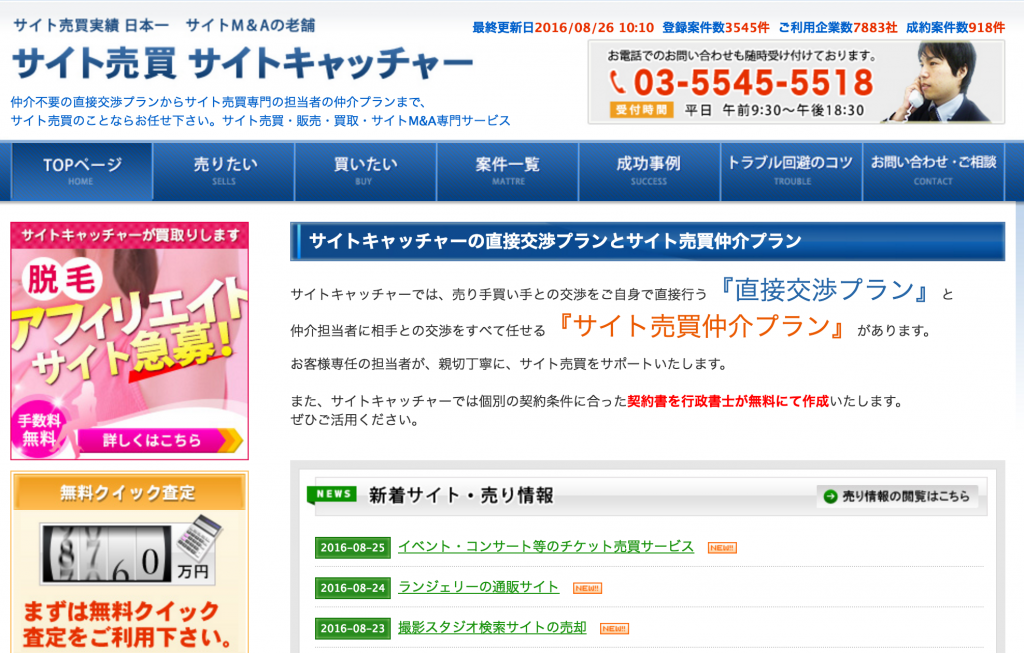Click the 無料クイック査定 header banner
Screen dimensions: 1024x653
point(129,493)
